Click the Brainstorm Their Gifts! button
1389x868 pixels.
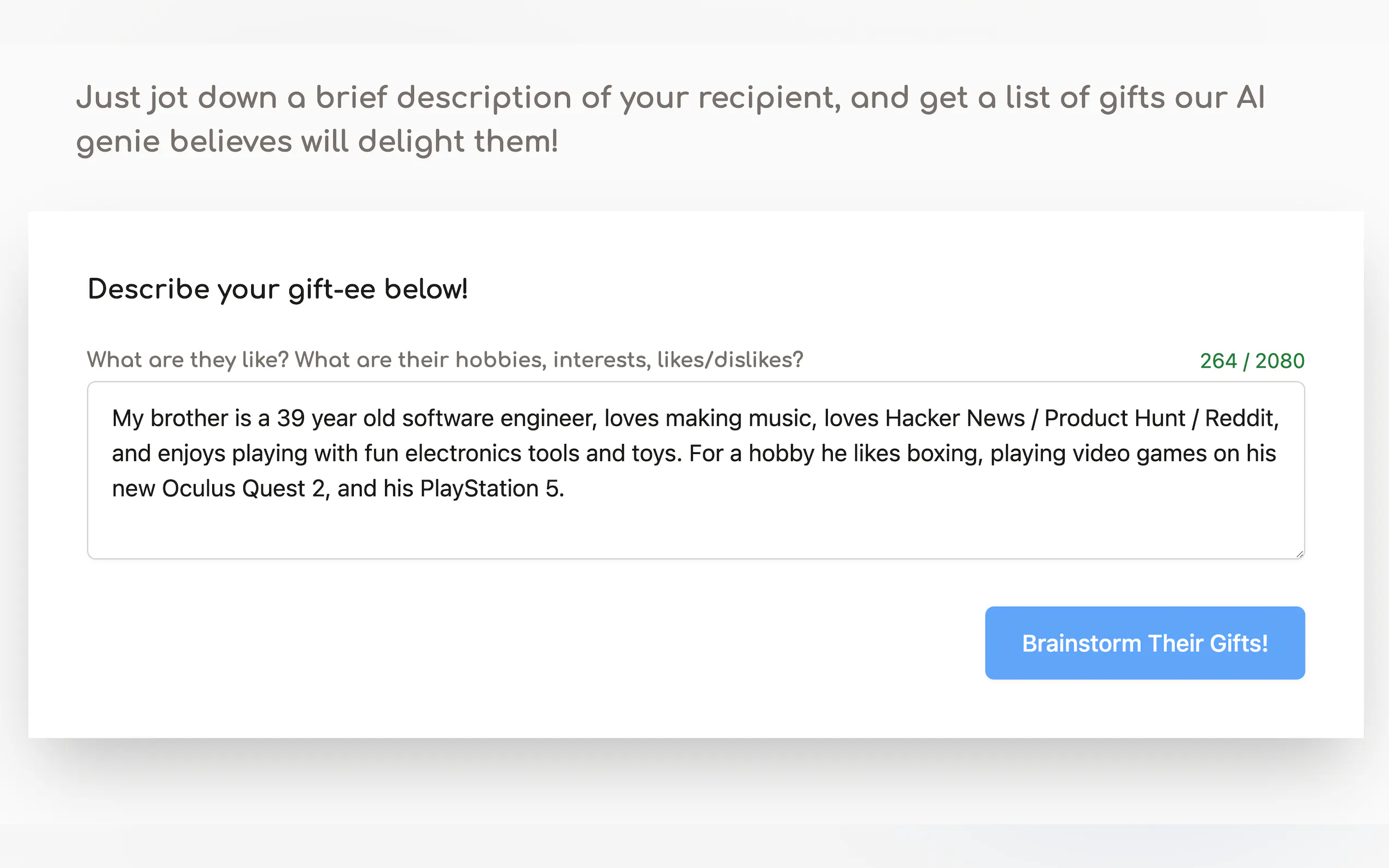(x=1145, y=643)
